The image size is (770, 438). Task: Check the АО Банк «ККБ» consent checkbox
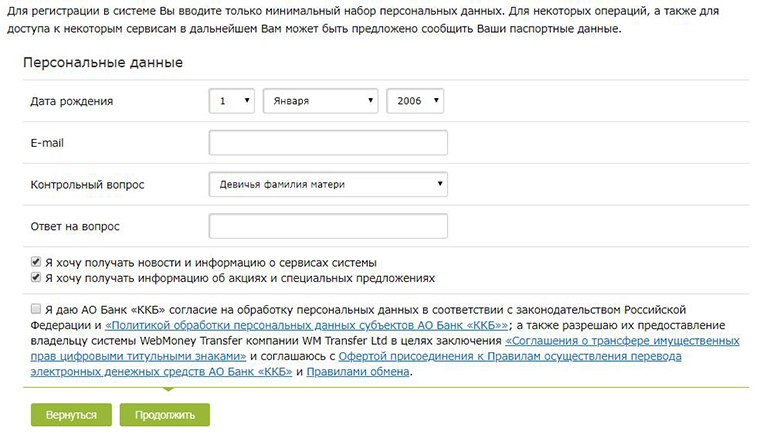pos(35,309)
